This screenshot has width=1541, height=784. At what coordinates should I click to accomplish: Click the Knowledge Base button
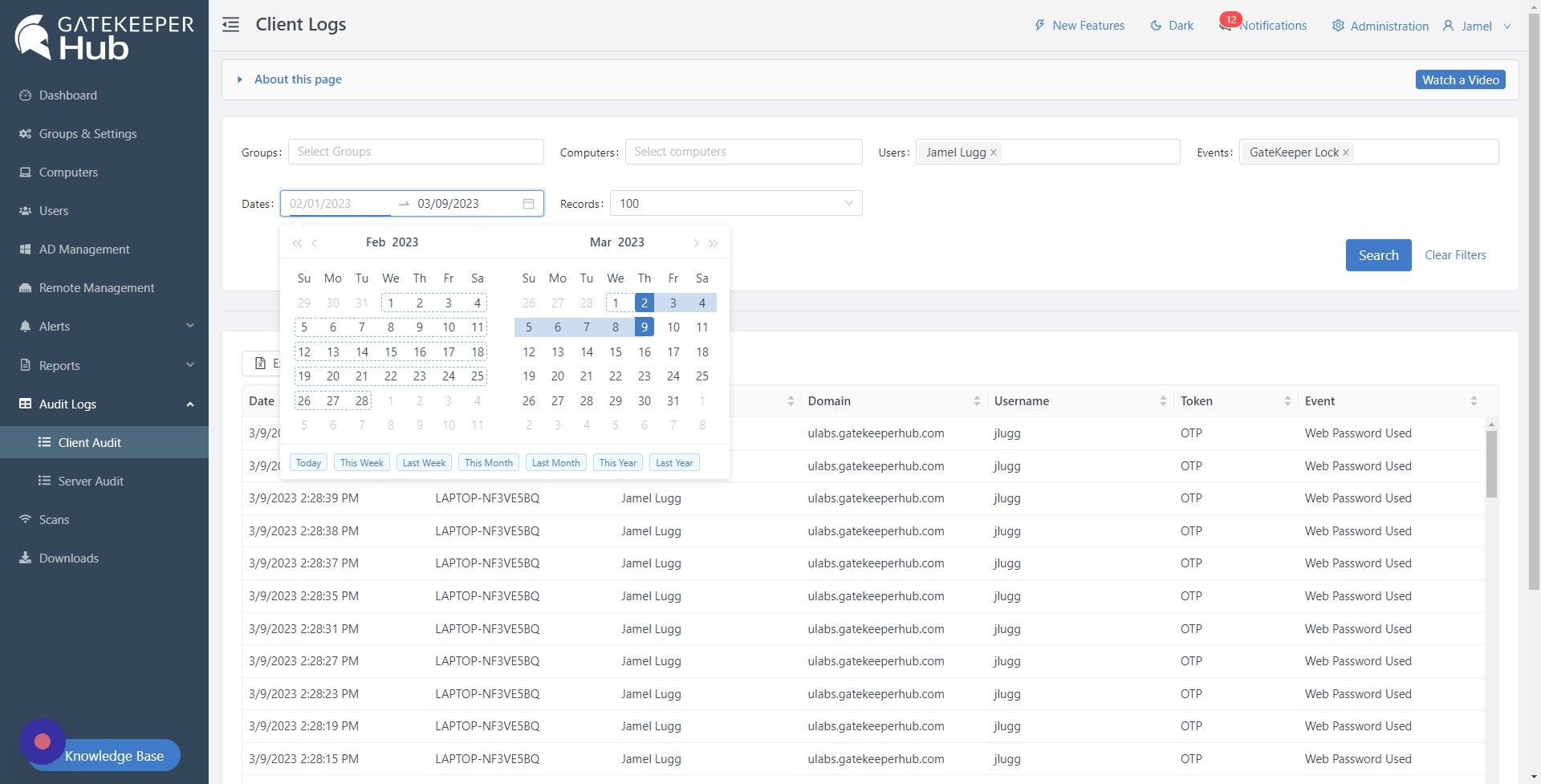(x=114, y=756)
